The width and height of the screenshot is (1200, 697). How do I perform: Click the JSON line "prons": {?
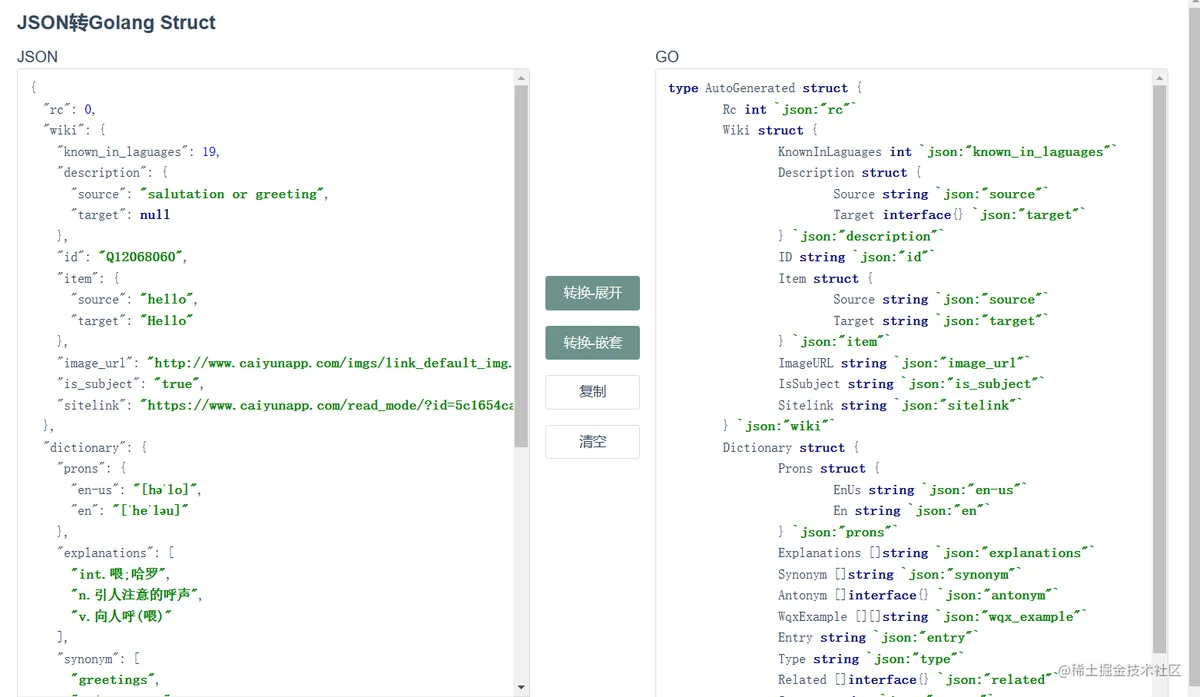(91, 468)
